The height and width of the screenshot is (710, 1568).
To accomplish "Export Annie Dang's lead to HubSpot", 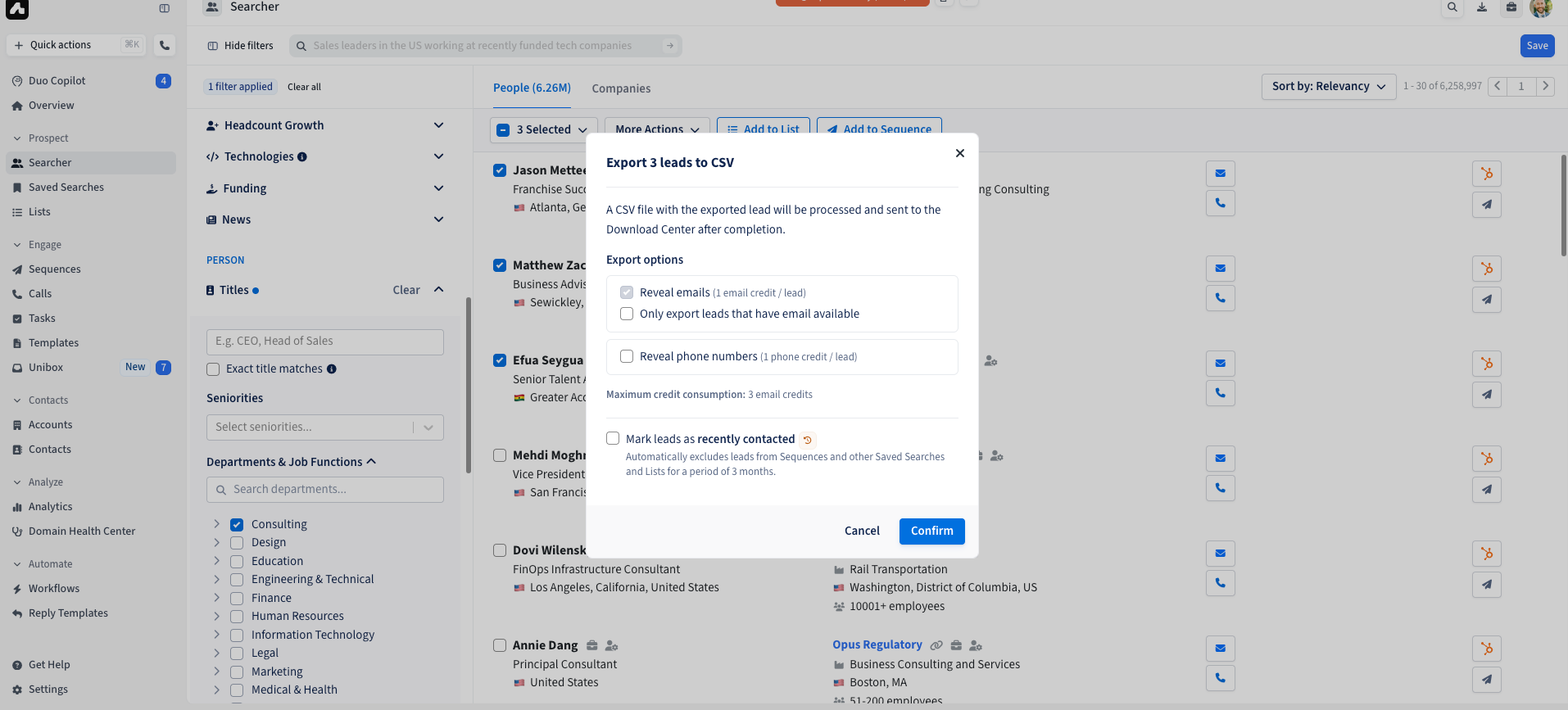I will pos(1486,649).
